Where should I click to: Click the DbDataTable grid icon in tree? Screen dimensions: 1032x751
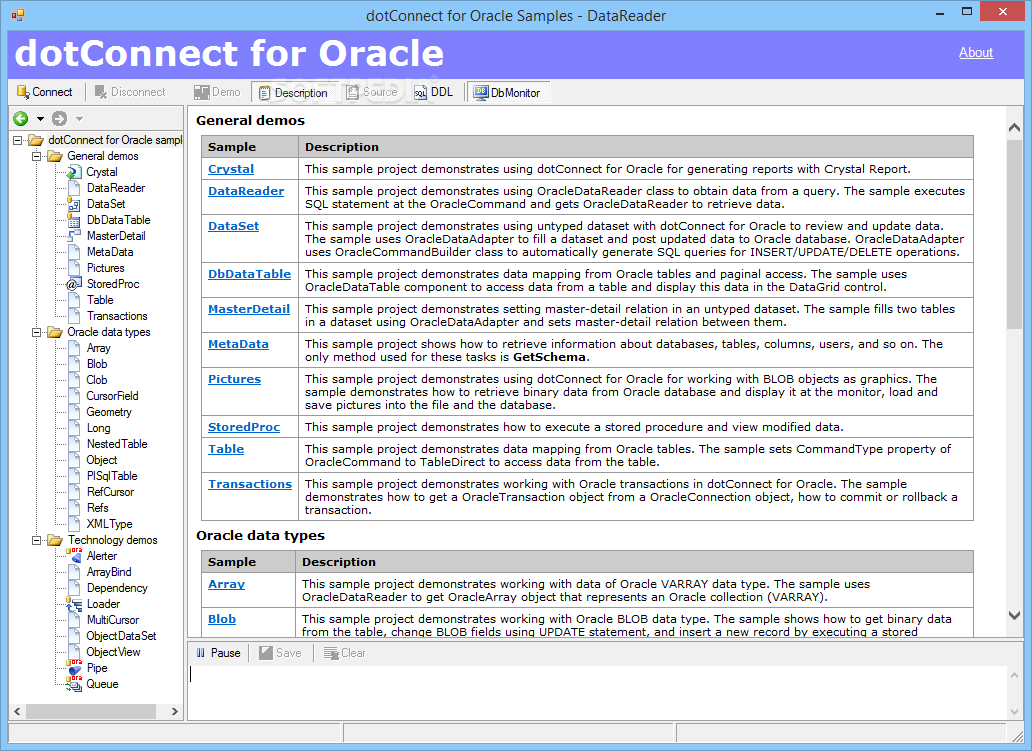pos(74,220)
